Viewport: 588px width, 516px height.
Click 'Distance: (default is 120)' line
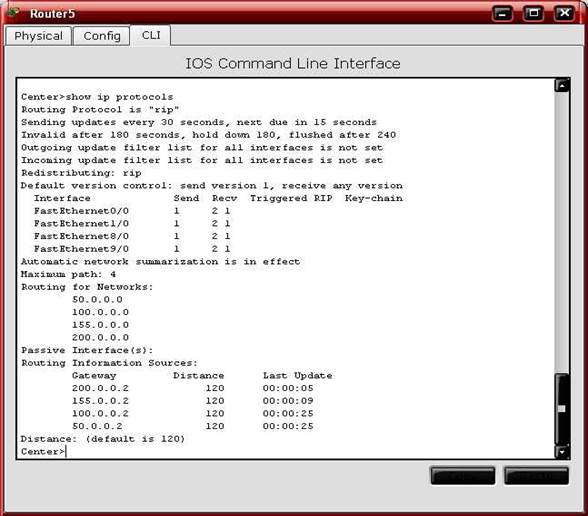pyautogui.click(x=103, y=439)
